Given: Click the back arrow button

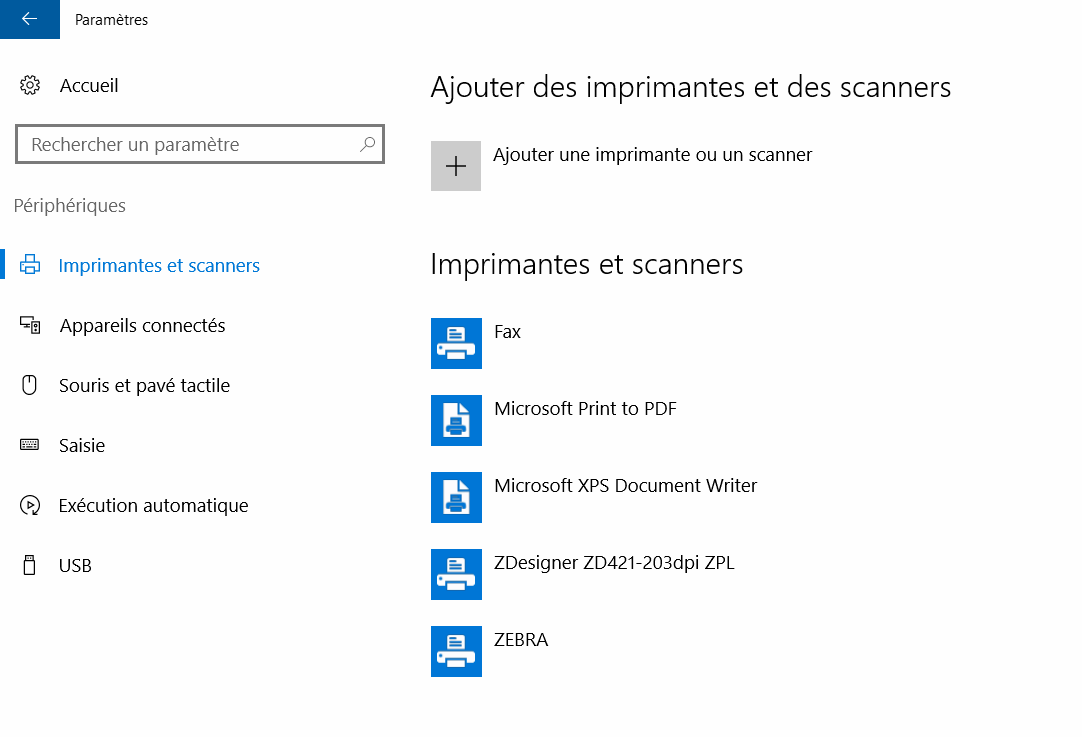Looking at the screenshot, I should pos(29,19).
